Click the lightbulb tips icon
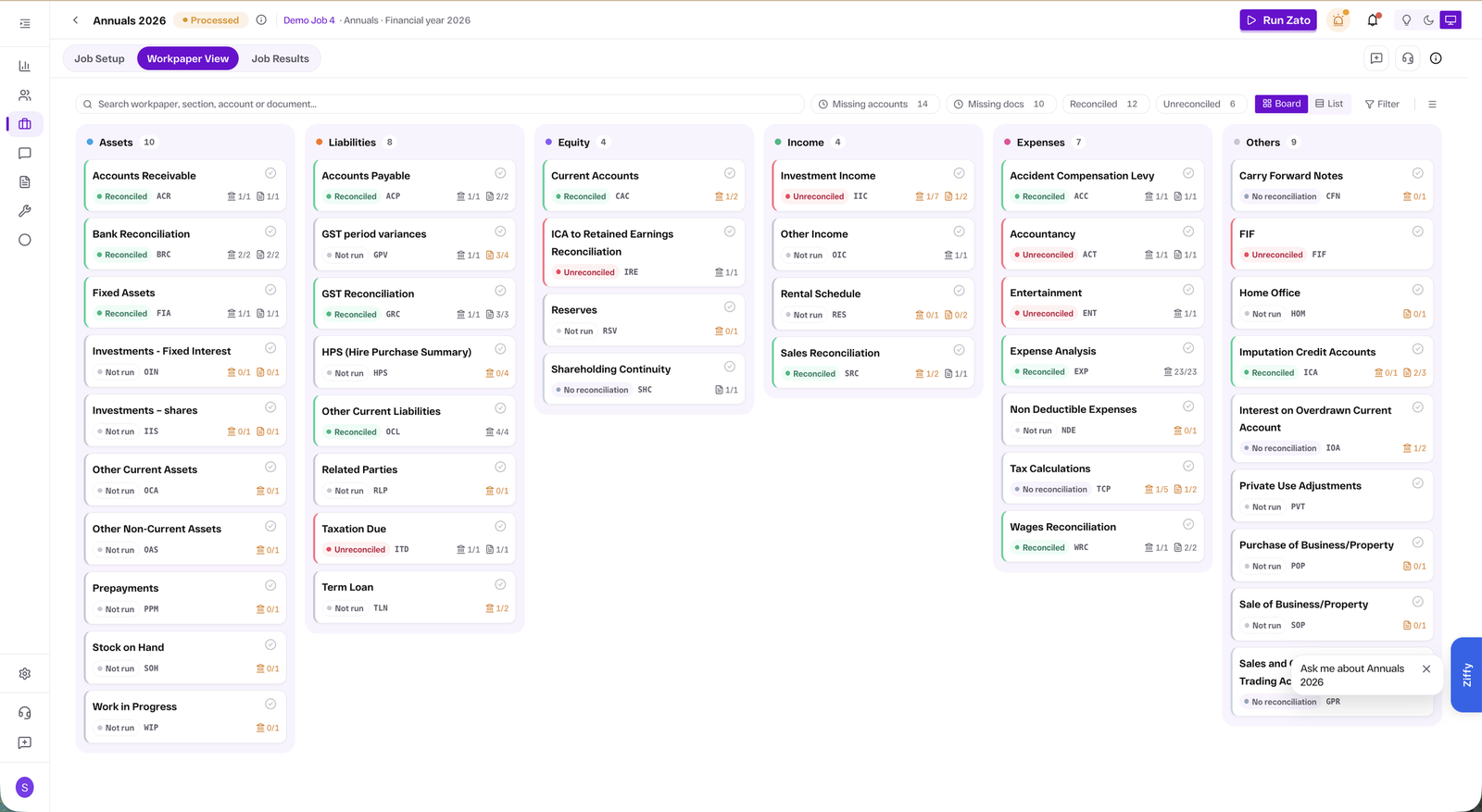1482x812 pixels. [x=1406, y=20]
